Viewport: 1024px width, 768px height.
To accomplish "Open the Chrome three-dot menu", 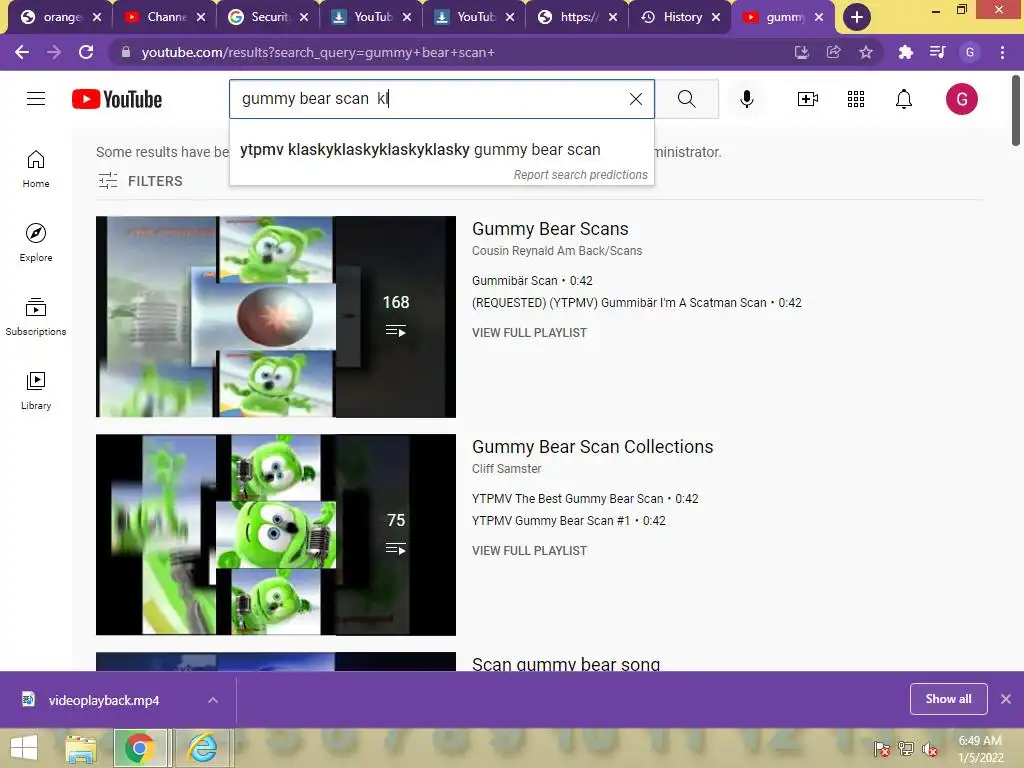I will coord(1002,52).
